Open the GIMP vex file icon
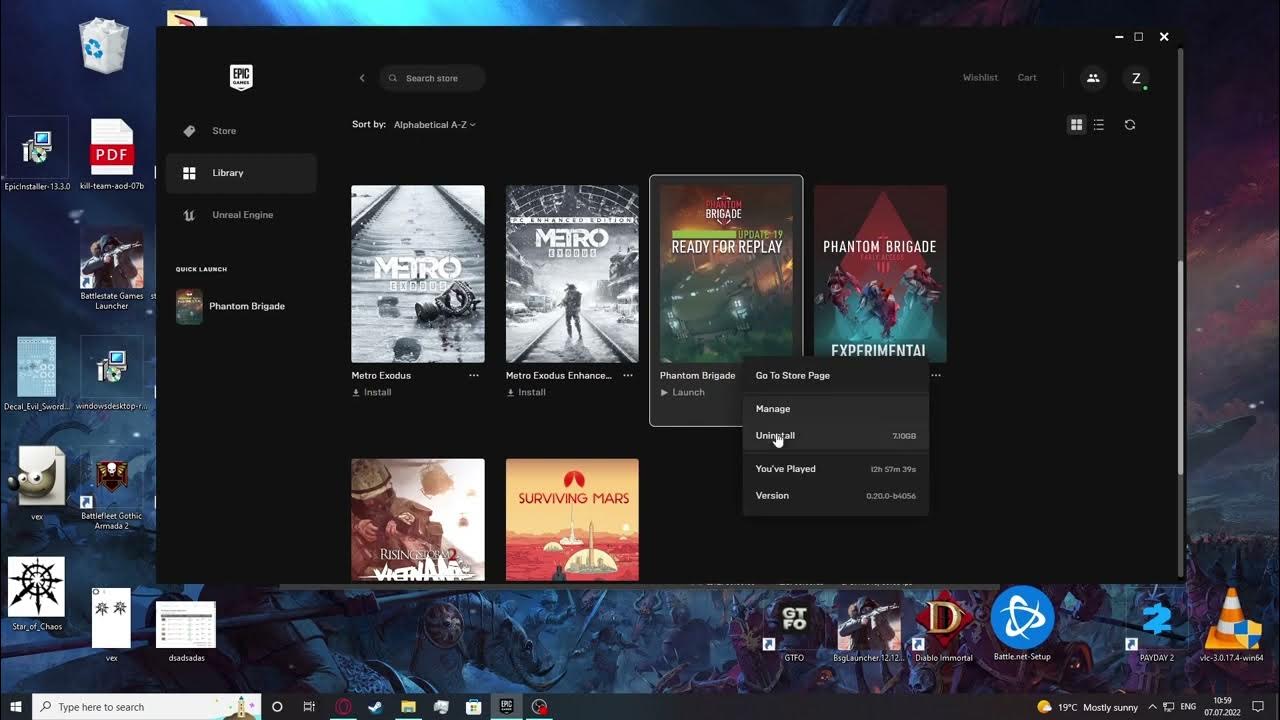This screenshot has height=720, width=1280. tap(37, 484)
